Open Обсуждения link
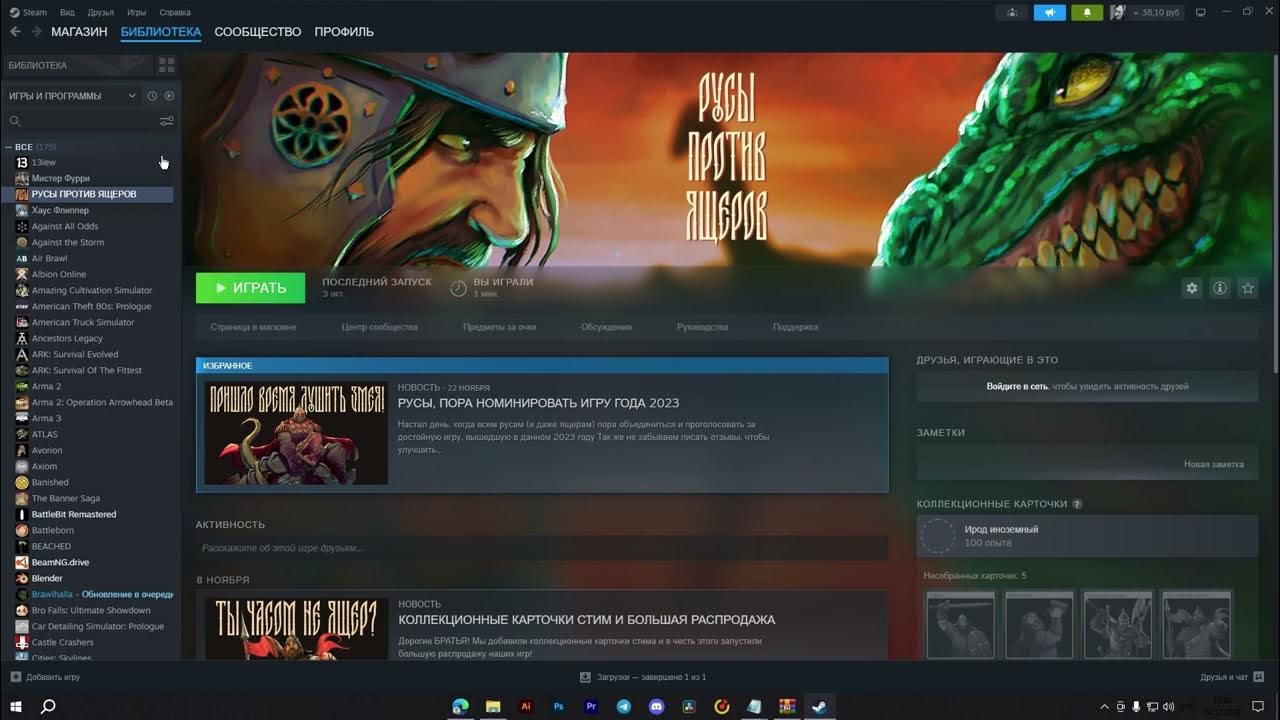Viewport: 1280px width, 720px height. click(x=606, y=327)
